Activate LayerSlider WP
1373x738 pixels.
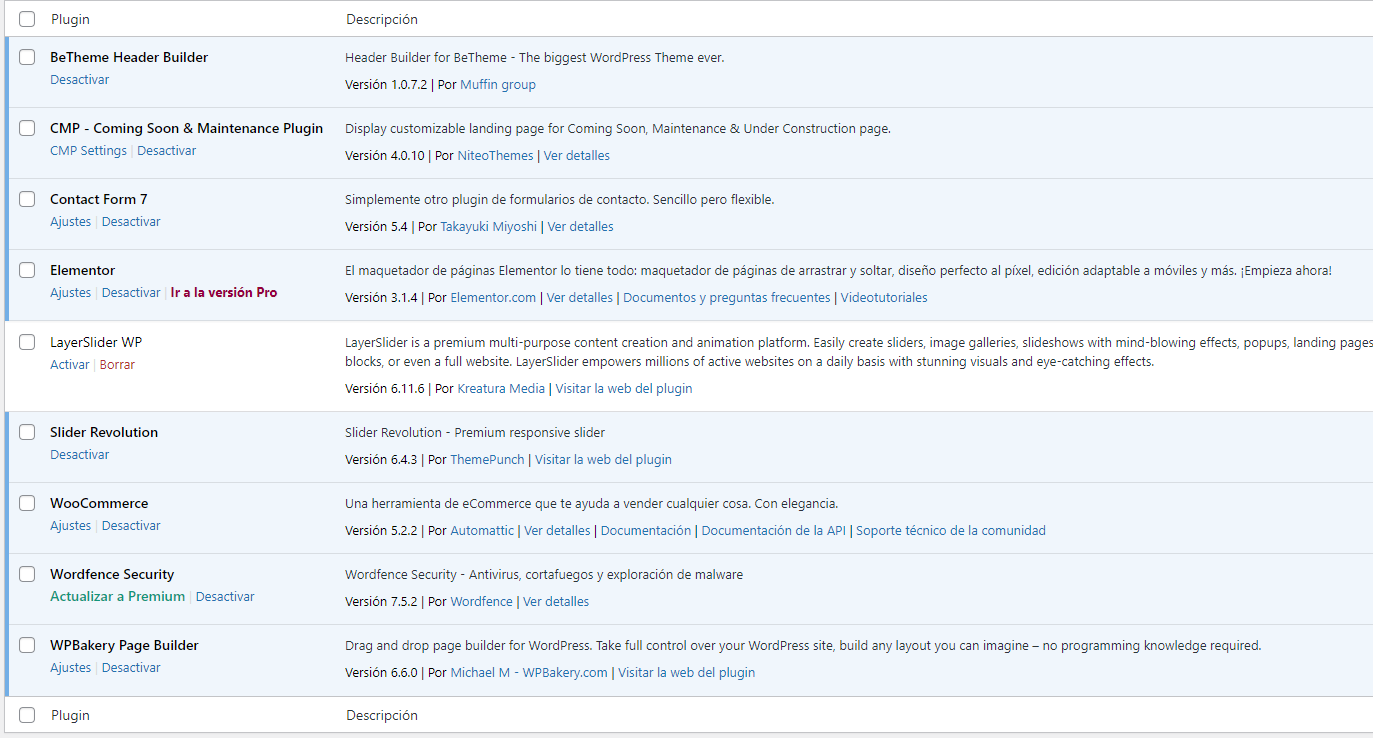tap(70, 365)
